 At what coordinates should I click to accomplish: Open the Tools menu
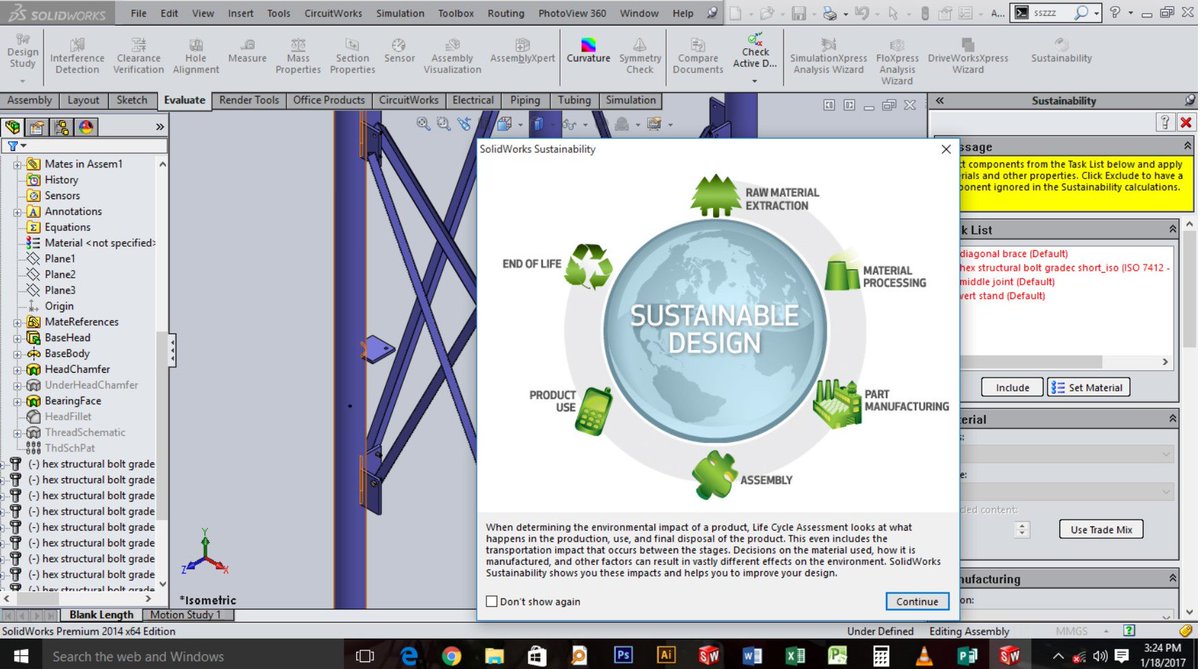[278, 13]
